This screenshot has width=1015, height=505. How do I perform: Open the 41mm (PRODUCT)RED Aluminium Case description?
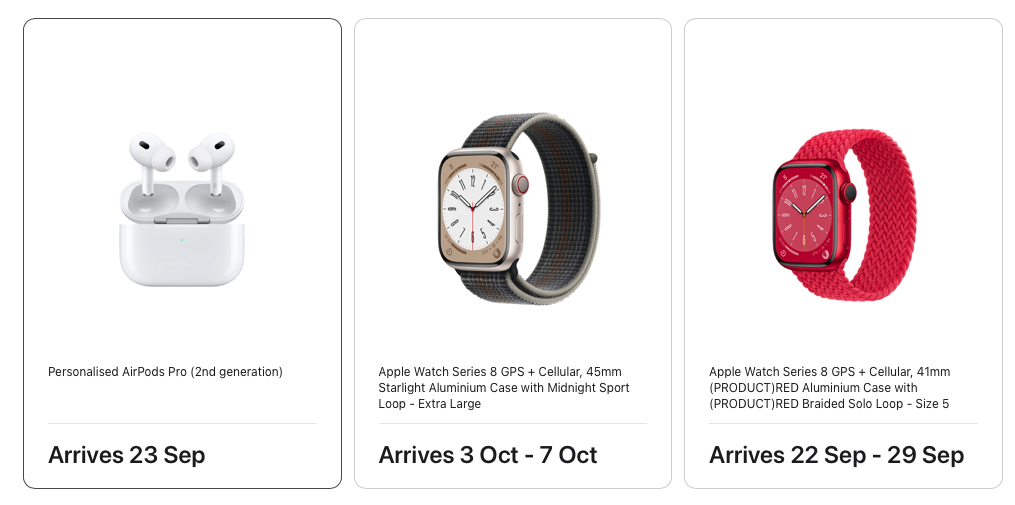click(829, 388)
